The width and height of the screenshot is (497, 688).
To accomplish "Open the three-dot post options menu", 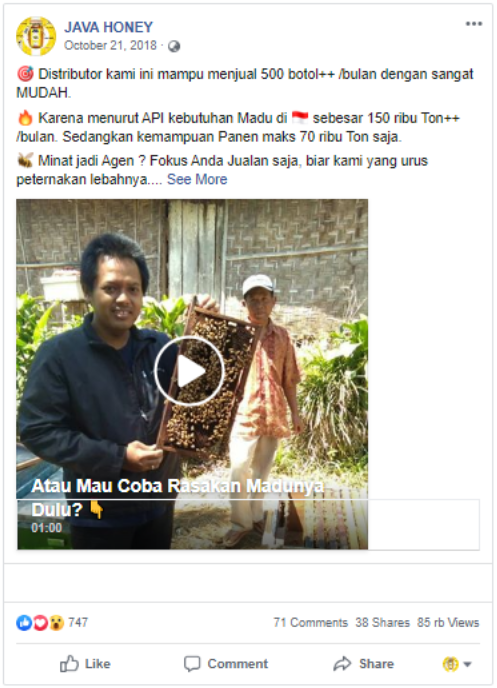I will click(474, 24).
